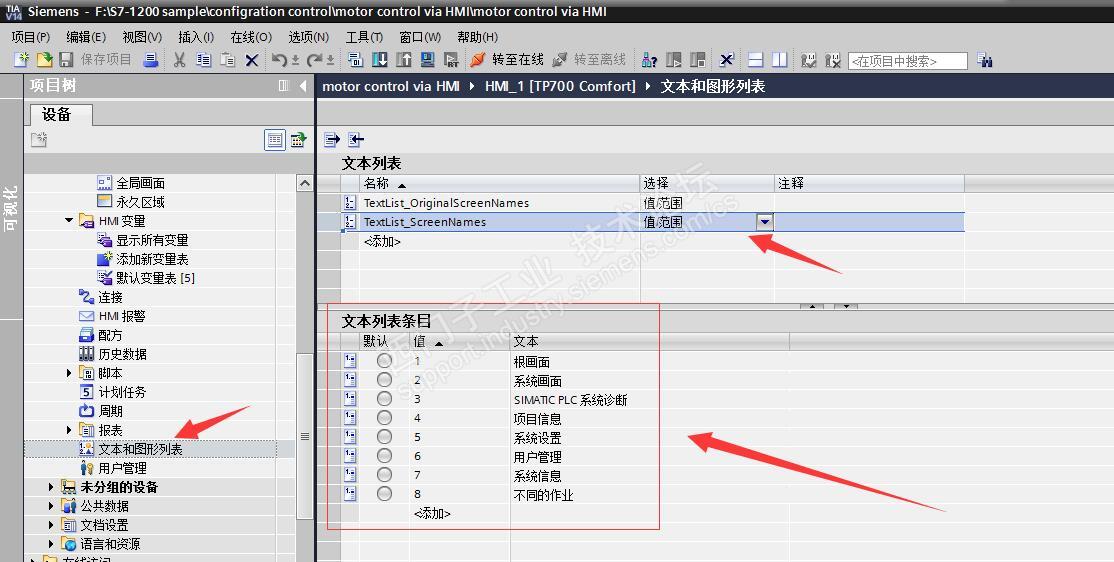Screen dimensions: 1114x562
Task: Open the 编辑(E) menu
Action: pyautogui.click(x=86, y=37)
